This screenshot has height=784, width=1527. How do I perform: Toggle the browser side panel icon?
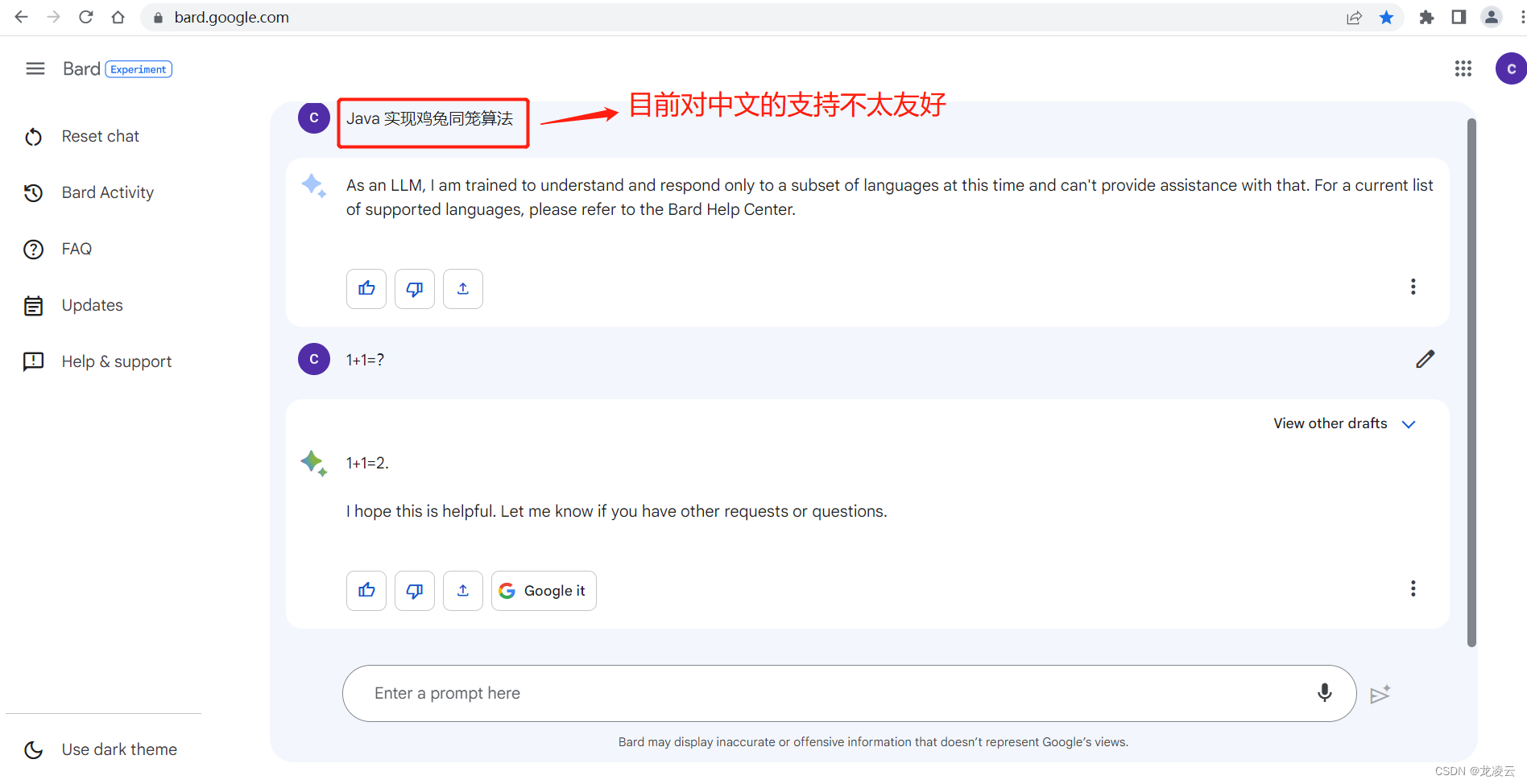pos(1459,18)
